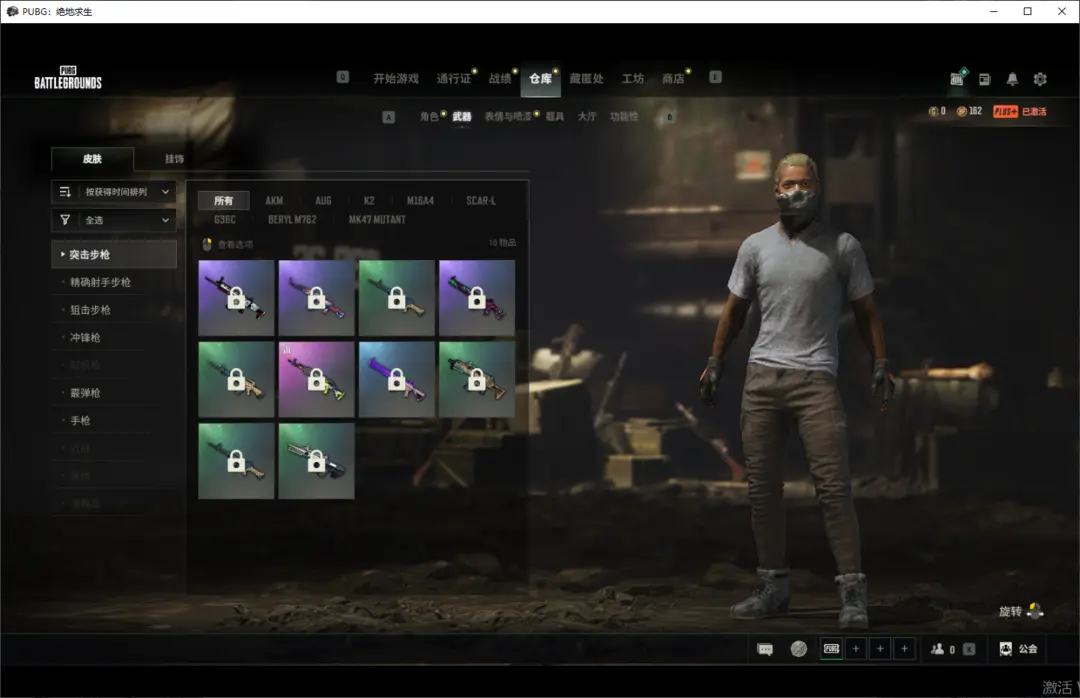
Task: Click the A key hint left of 角色
Action: [388, 117]
